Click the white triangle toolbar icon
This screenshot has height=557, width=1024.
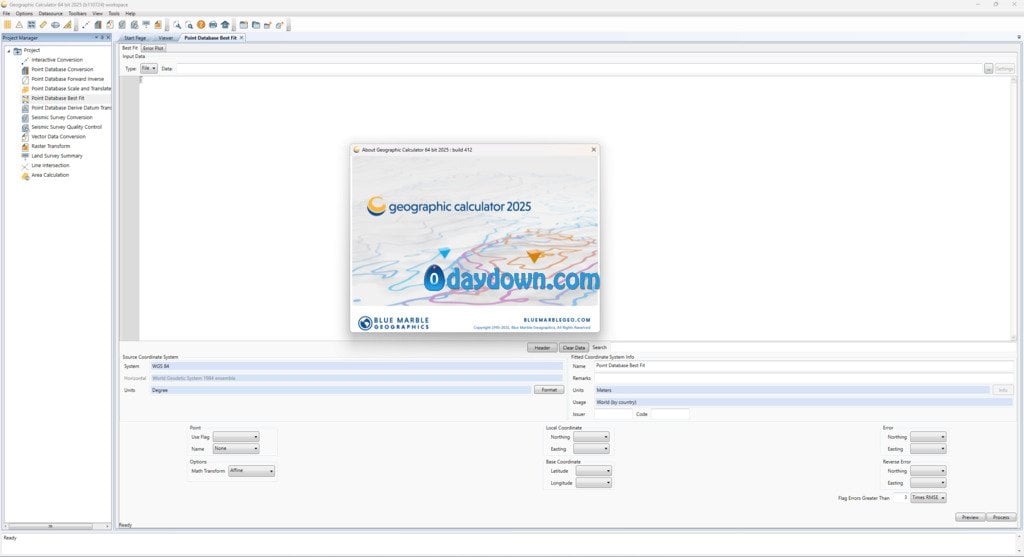pos(19,25)
